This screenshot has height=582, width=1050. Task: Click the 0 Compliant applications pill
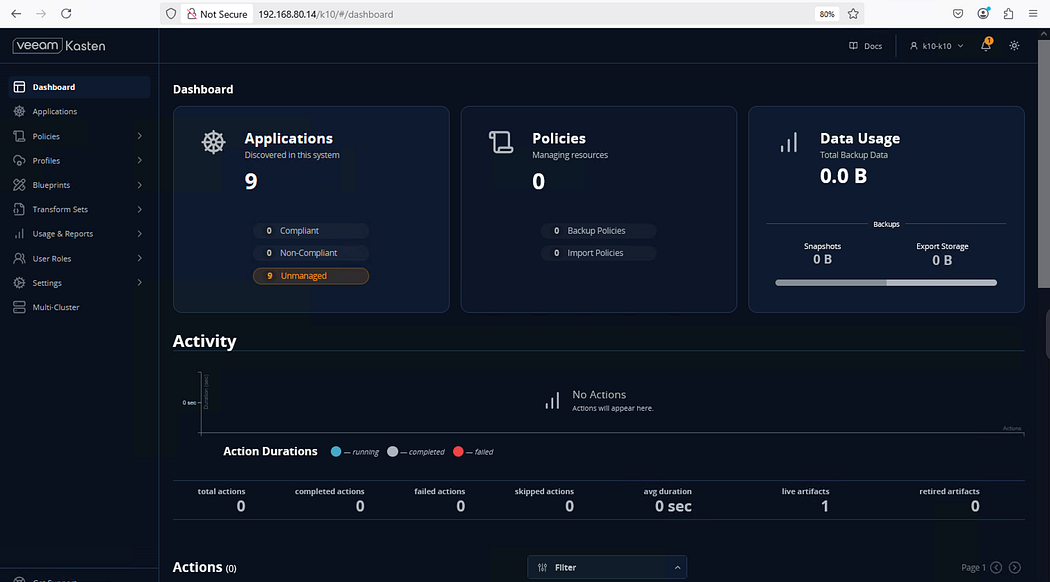(x=311, y=230)
